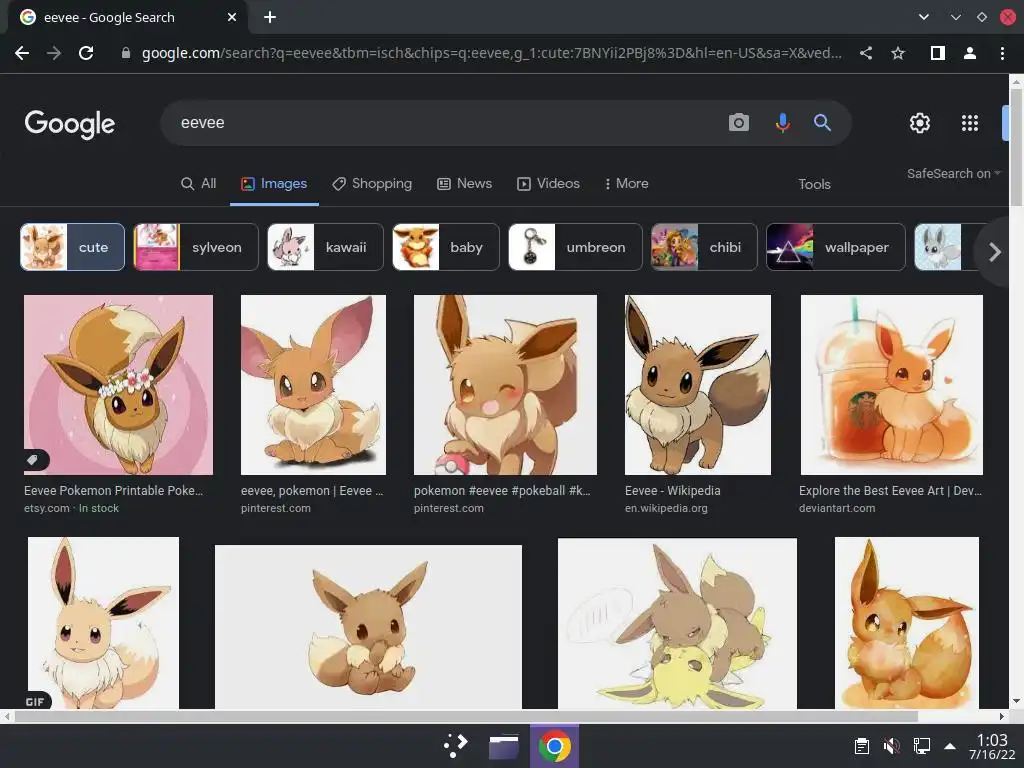Apply the sylveon filter chip
The width and height of the screenshot is (1024, 768).
point(196,247)
